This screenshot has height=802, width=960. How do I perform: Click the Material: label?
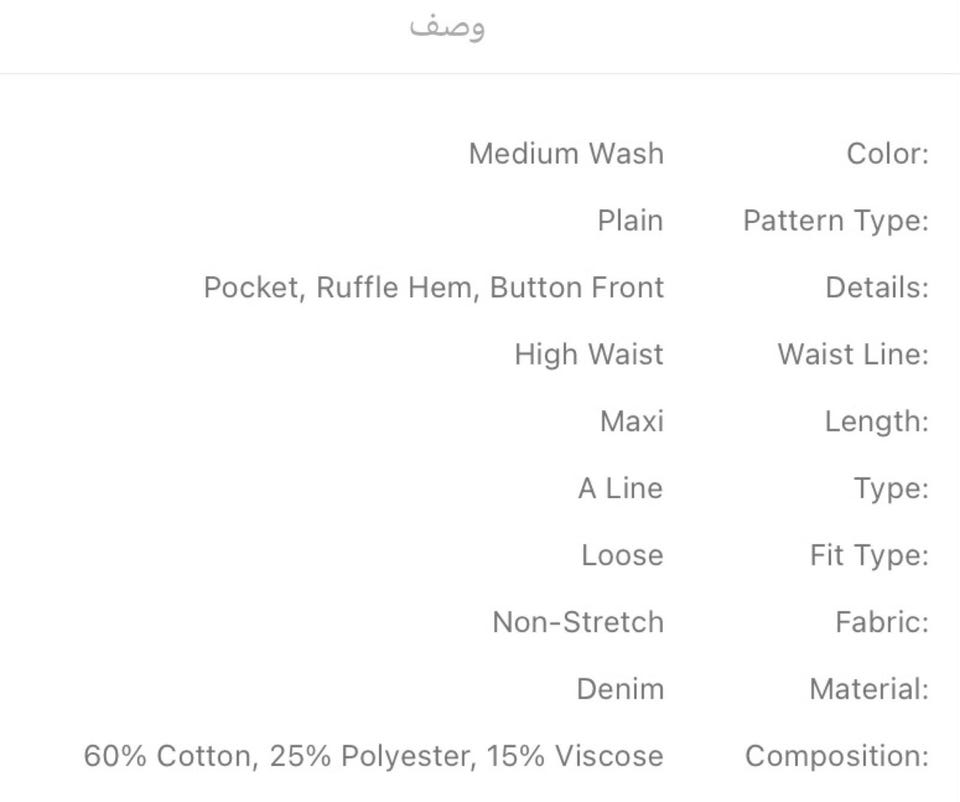click(869, 690)
